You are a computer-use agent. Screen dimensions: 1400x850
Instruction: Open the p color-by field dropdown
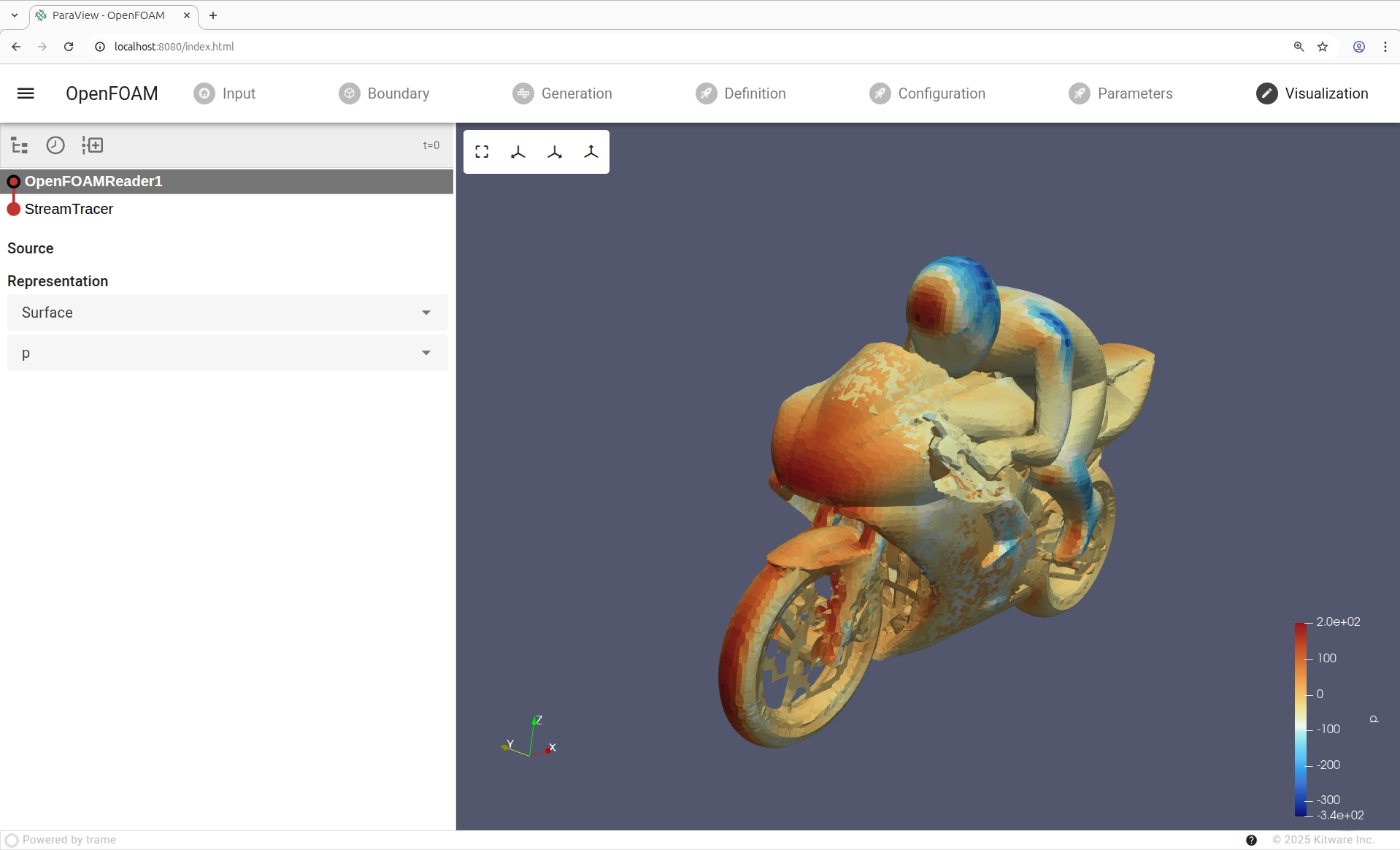pos(227,353)
